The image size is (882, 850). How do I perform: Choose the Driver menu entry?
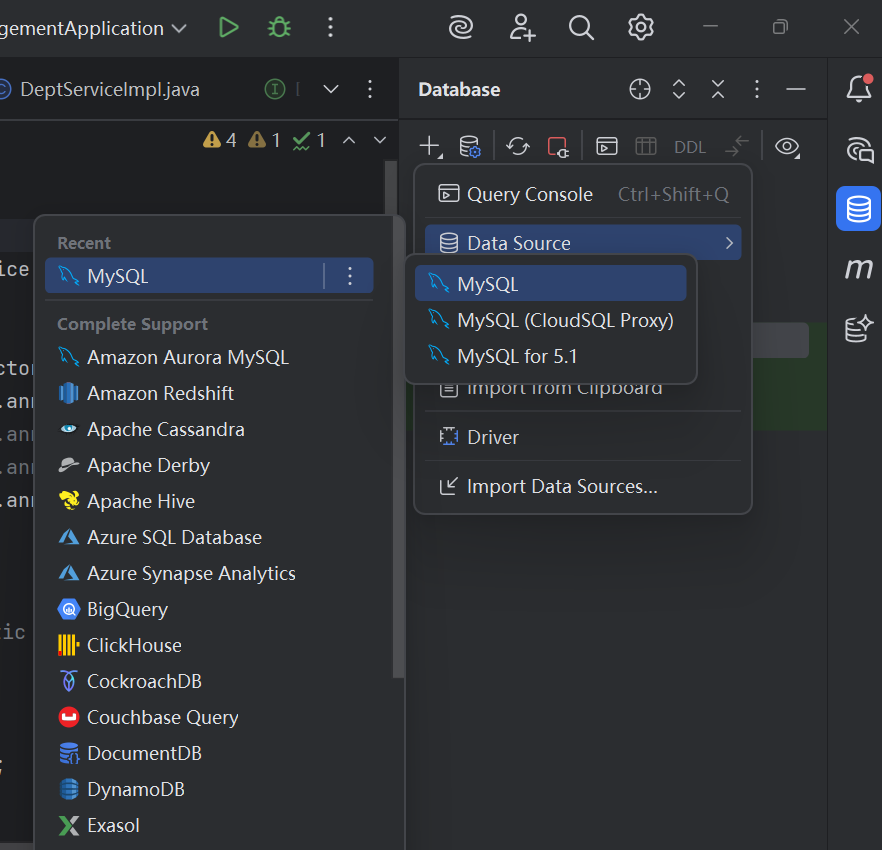(x=583, y=437)
